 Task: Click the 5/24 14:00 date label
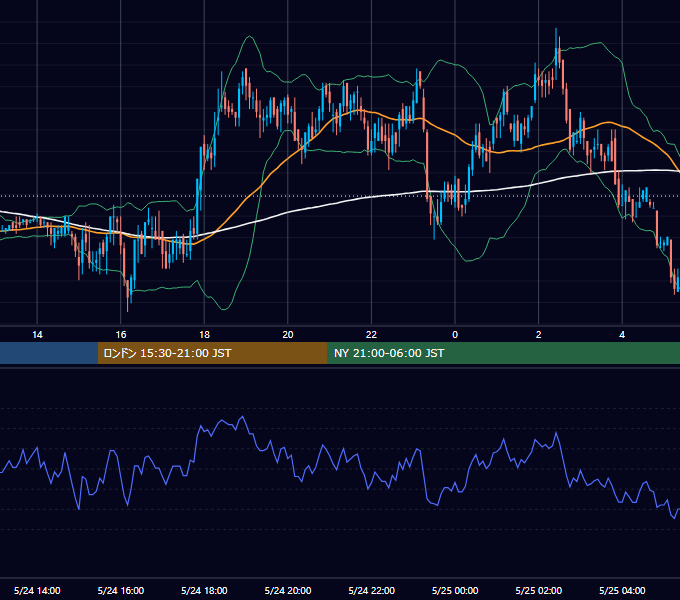click(x=37, y=590)
